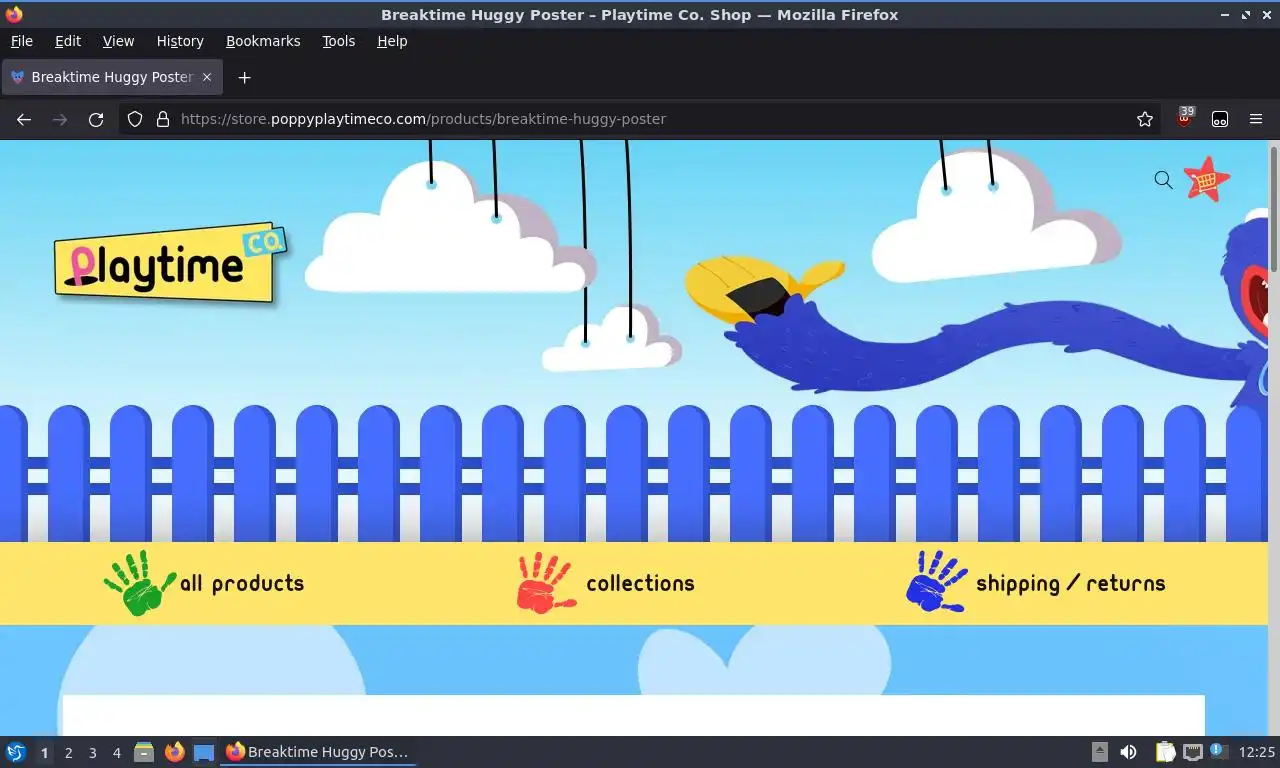Open the Edit menu
This screenshot has height=768, width=1280.
pos(68,41)
